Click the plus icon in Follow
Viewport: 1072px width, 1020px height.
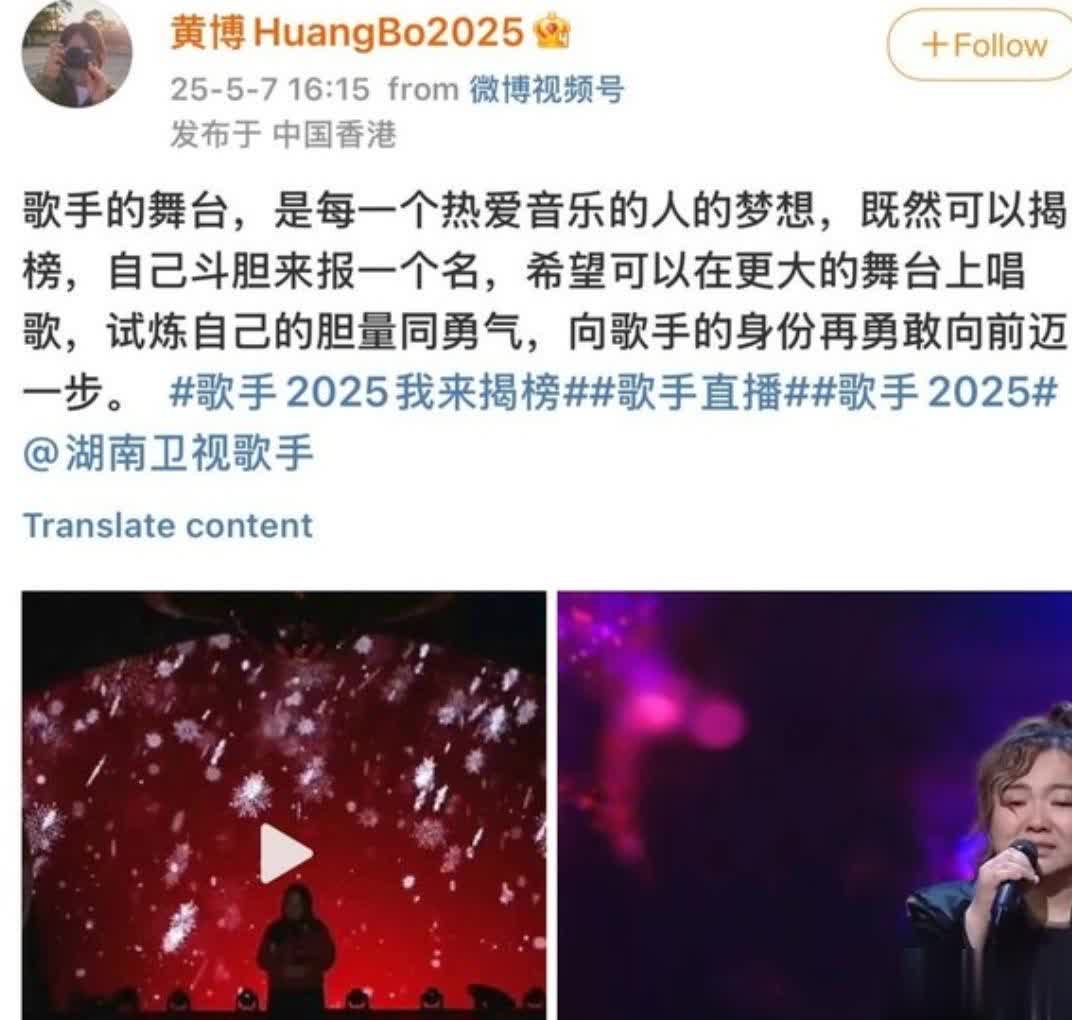point(935,46)
